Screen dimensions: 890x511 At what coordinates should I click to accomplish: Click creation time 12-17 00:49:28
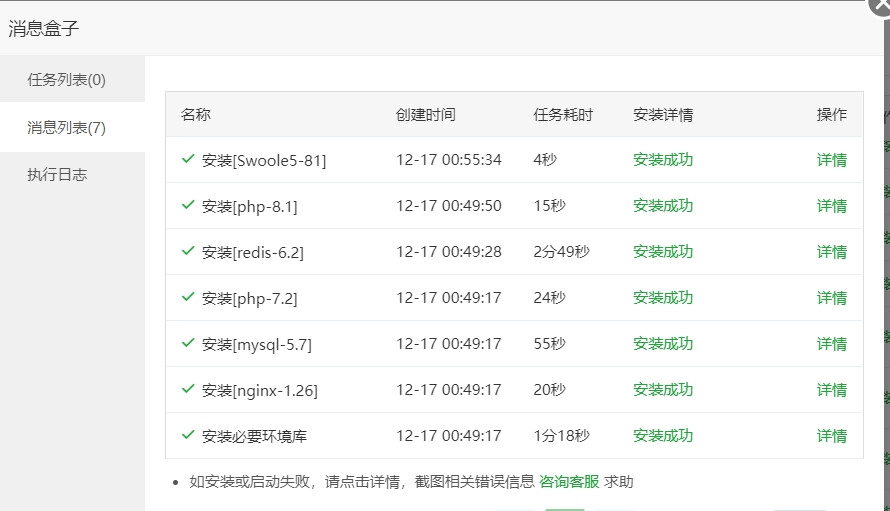[x=448, y=252]
